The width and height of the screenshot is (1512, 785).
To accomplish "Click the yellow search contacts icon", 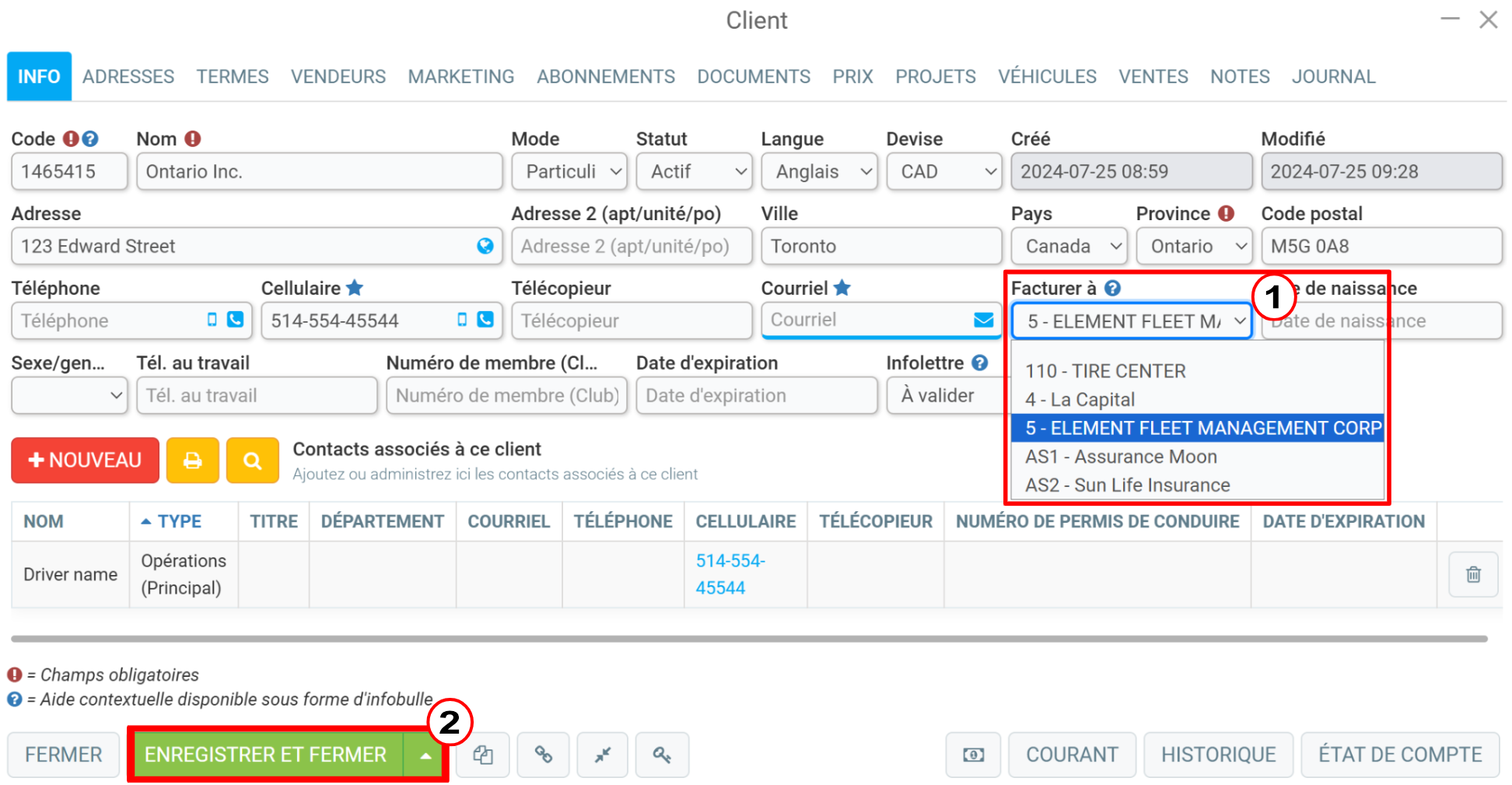I will pos(252,461).
